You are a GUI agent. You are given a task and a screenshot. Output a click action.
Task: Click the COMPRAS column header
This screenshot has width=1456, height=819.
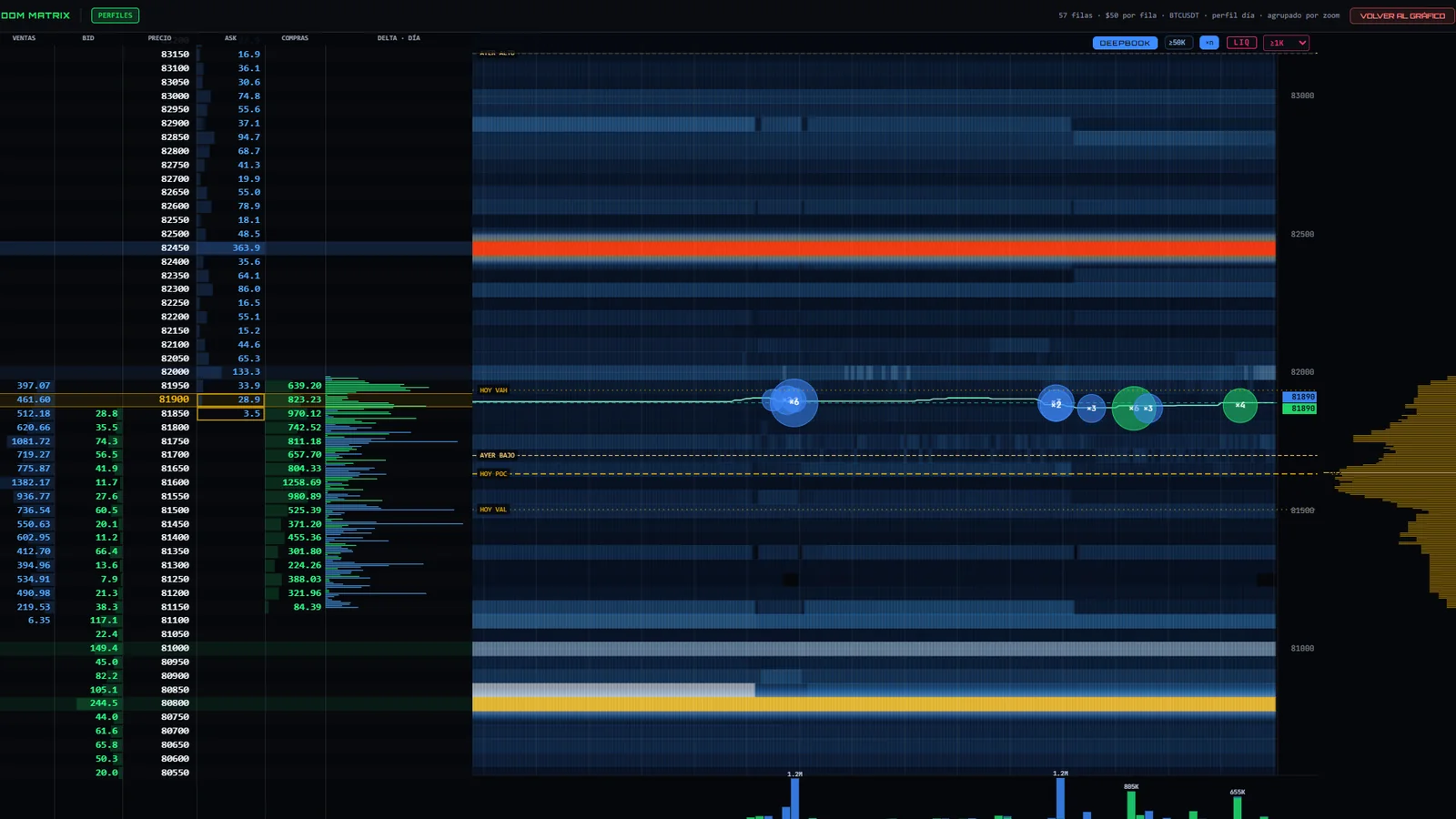pos(295,38)
